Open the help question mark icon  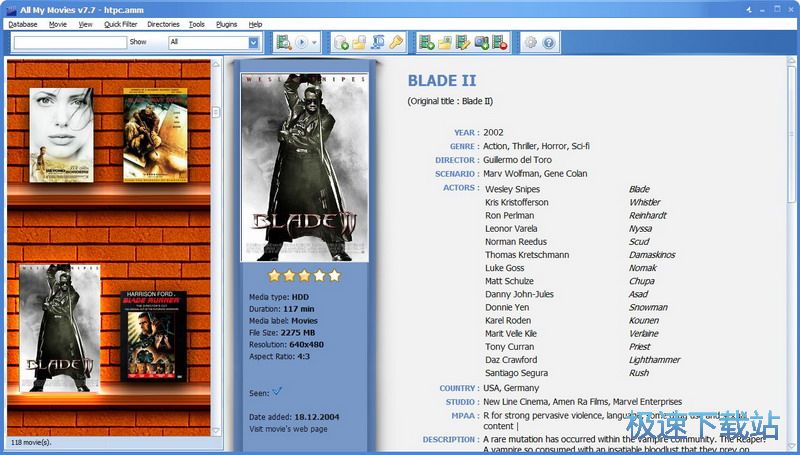click(549, 42)
